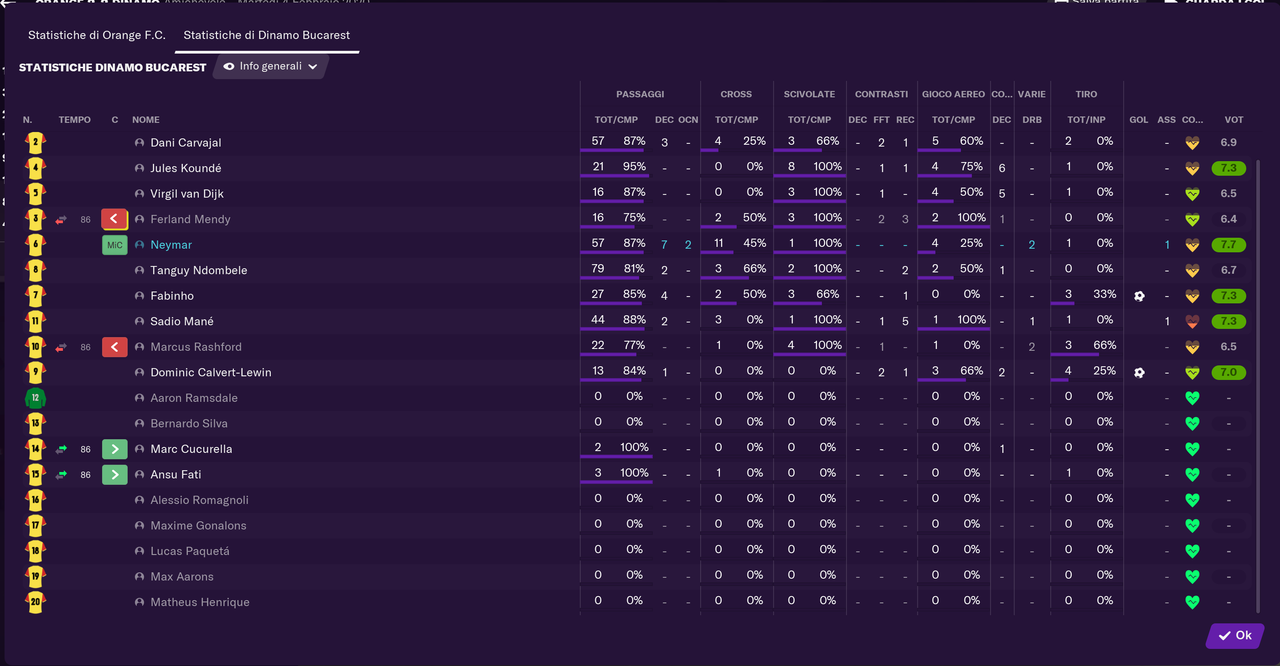Click Tanguy Ndombele's 79 total passes value
Viewport: 1280px width, 666px height.
[599, 269]
